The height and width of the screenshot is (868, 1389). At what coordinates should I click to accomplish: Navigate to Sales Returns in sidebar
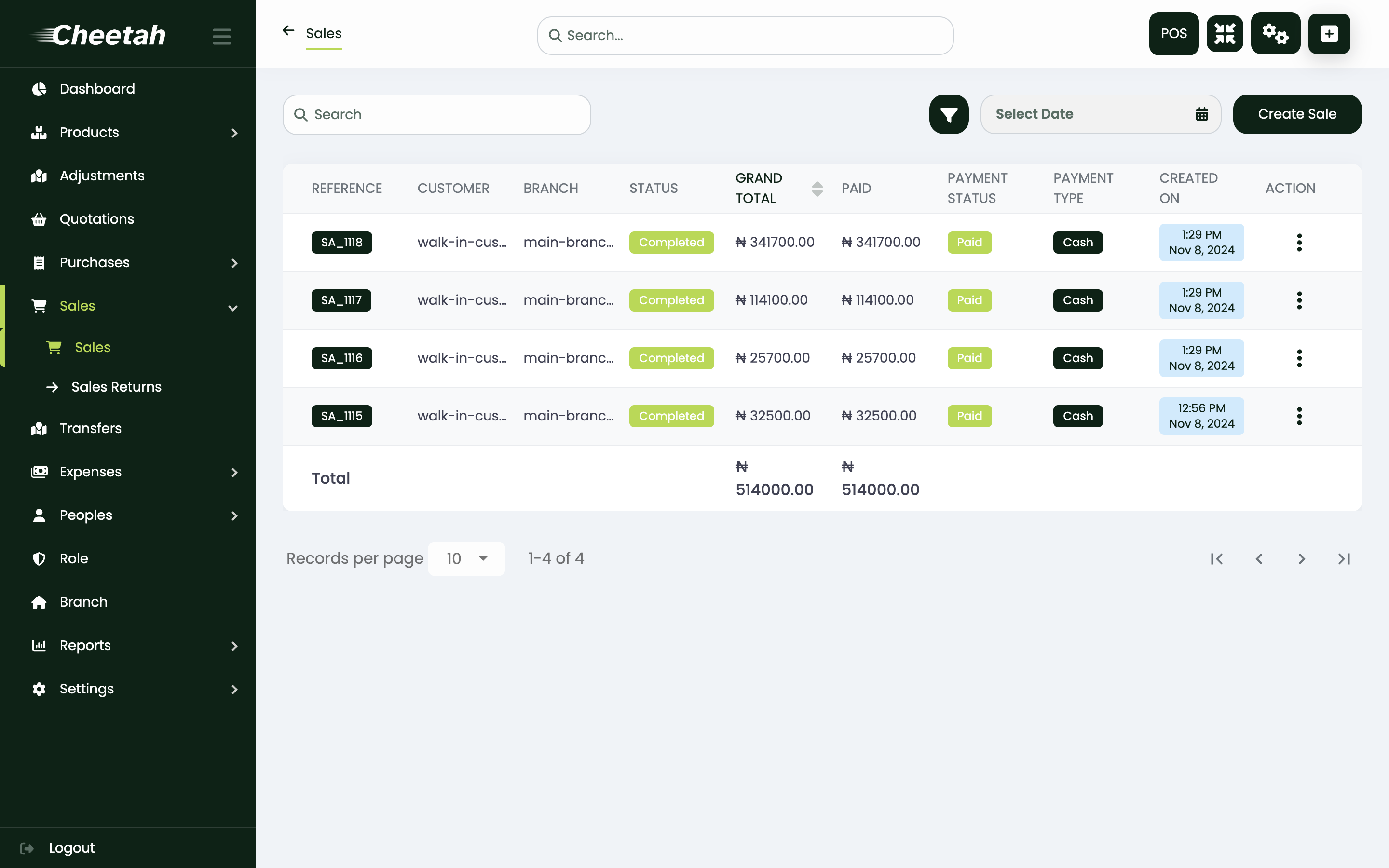(x=117, y=386)
